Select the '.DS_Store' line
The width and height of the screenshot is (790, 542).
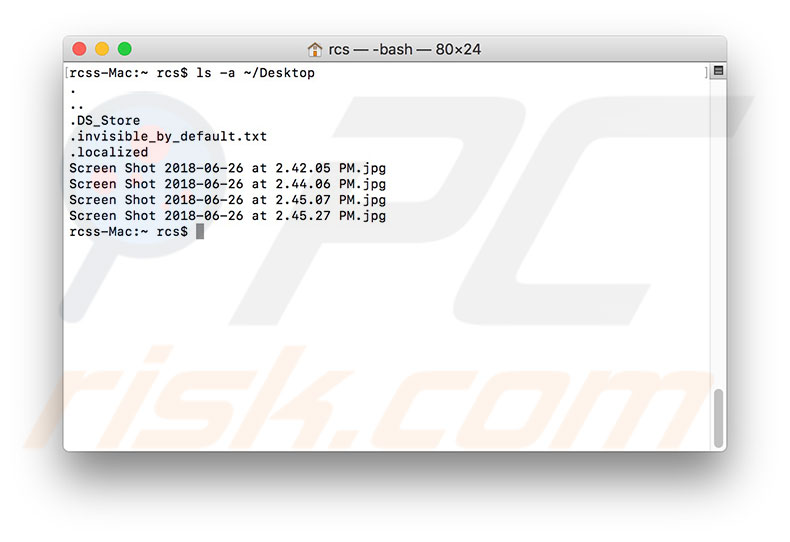pos(105,120)
